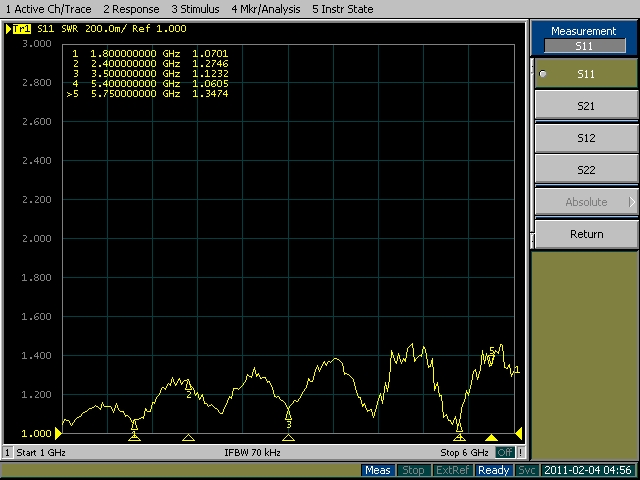Click the 3.000 top scale label
This screenshot has width=640, height=480.
[x=37, y=44]
